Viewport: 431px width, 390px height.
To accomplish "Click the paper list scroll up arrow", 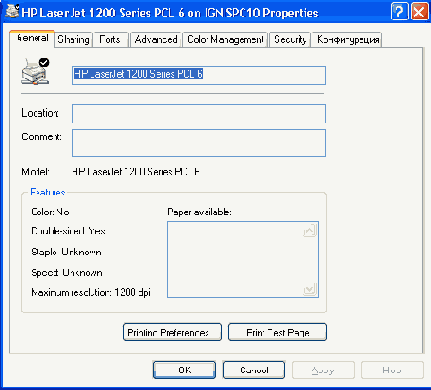I will (310, 231).
